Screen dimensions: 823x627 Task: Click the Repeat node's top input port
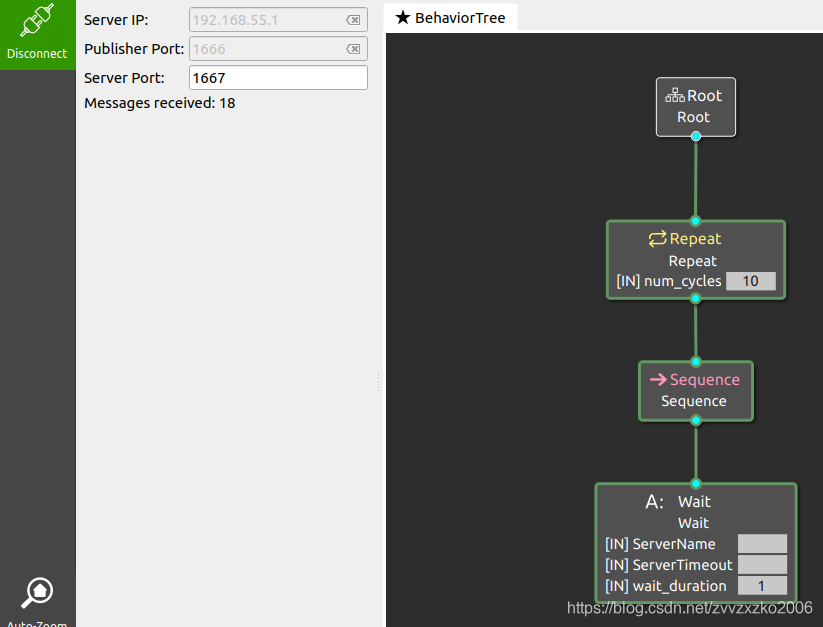tap(695, 221)
